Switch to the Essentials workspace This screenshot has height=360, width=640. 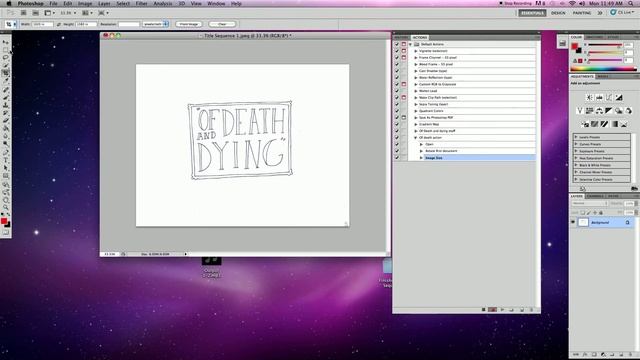tap(532, 13)
